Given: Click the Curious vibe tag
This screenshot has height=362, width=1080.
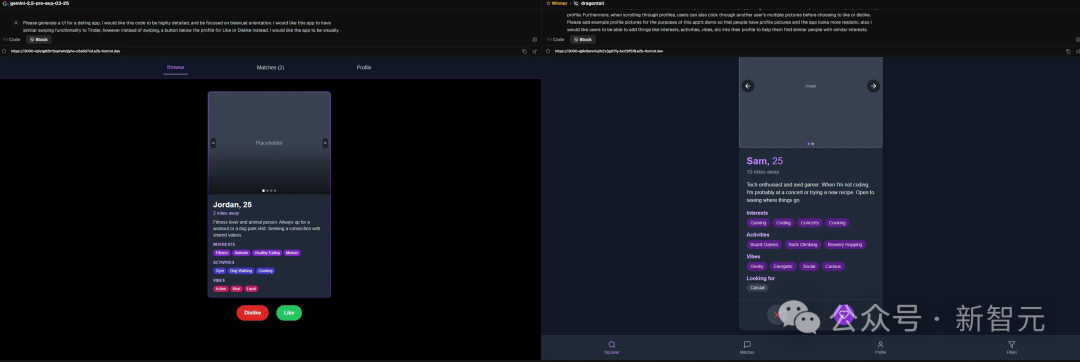Looking at the screenshot, I should [x=833, y=266].
